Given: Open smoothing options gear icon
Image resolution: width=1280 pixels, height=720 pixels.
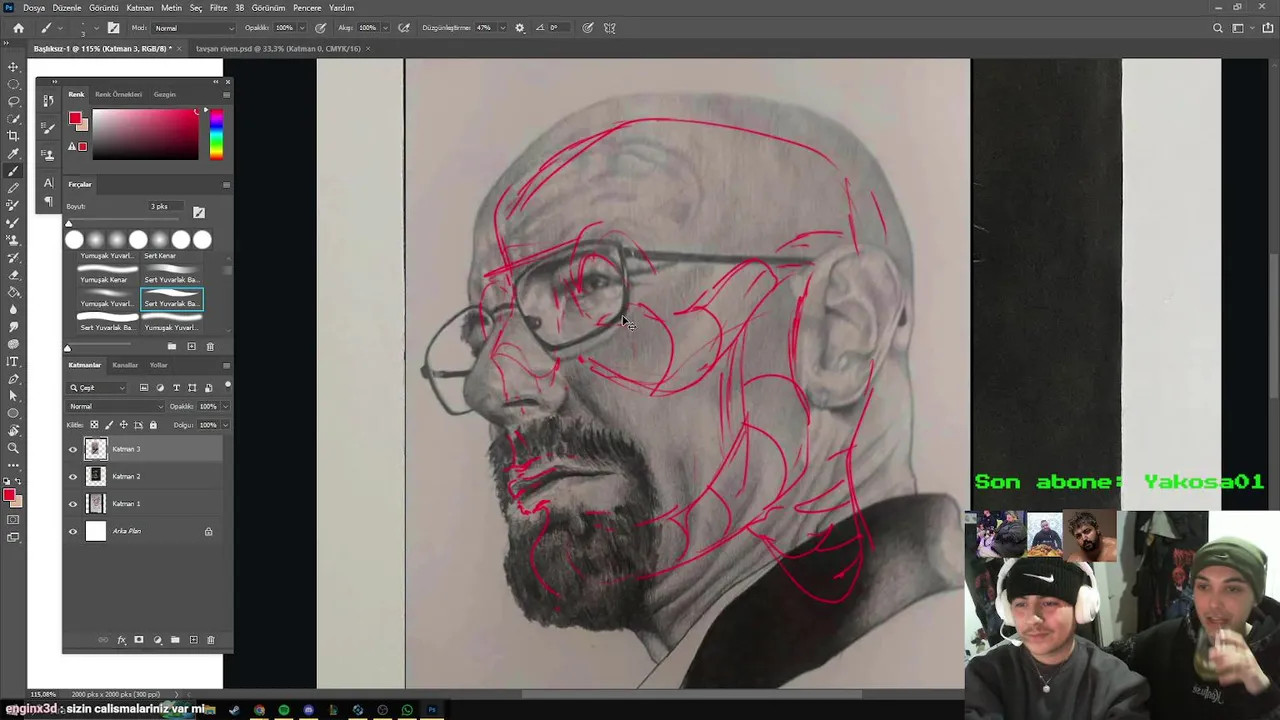Looking at the screenshot, I should (519, 28).
